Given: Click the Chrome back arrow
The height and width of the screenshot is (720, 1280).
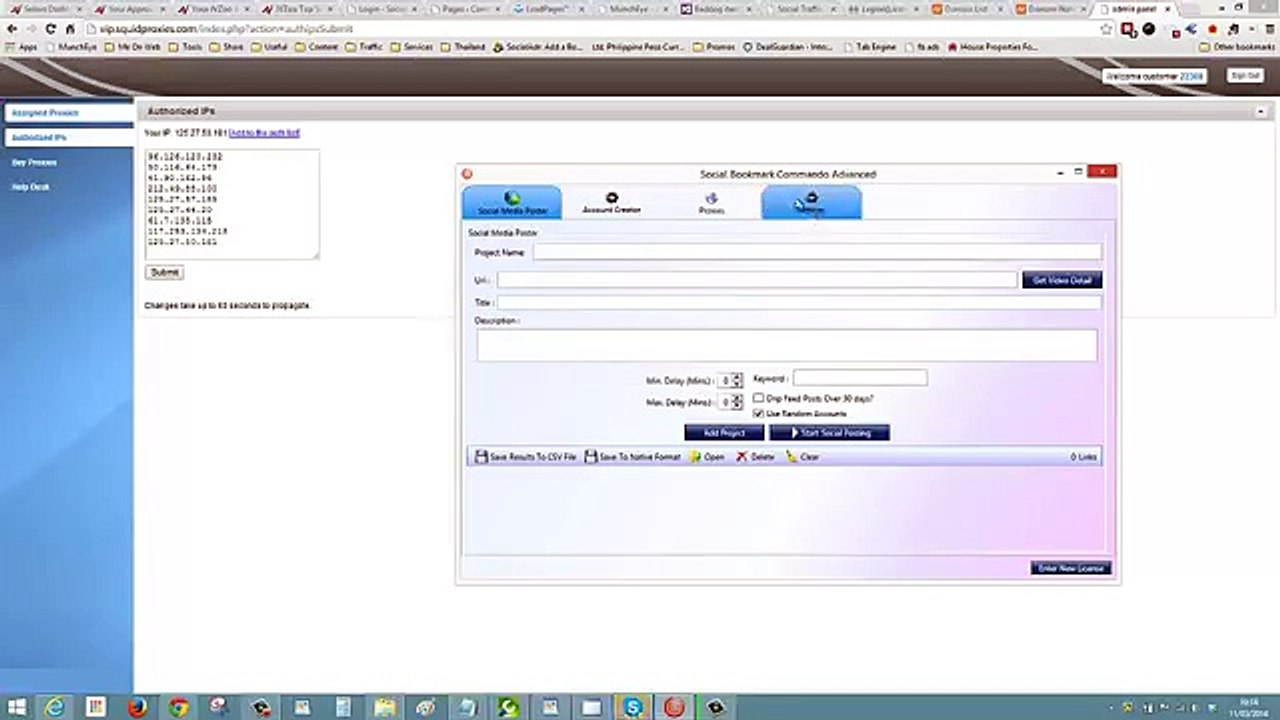Looking at the screenshot, I should 12,29.
